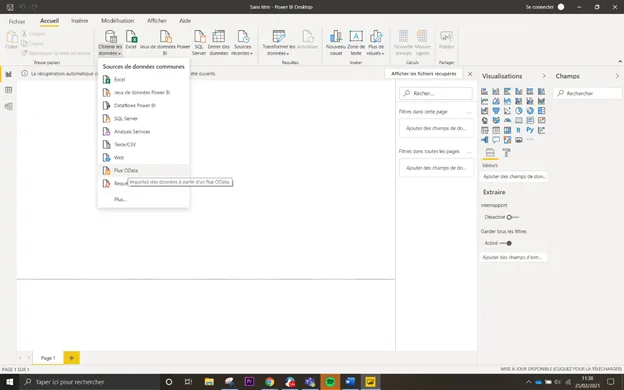624x390 pixels.
Task: Click Se connecter in the title bar
Action: pos(539,7)
